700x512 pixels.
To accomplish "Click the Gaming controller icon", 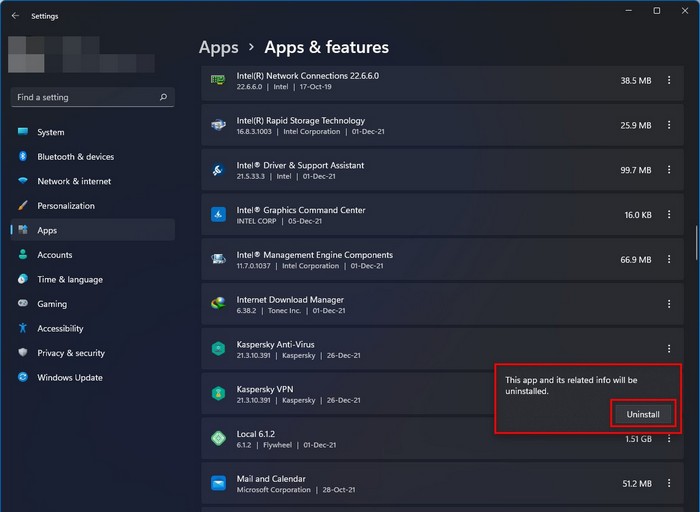I will (22, 304).
